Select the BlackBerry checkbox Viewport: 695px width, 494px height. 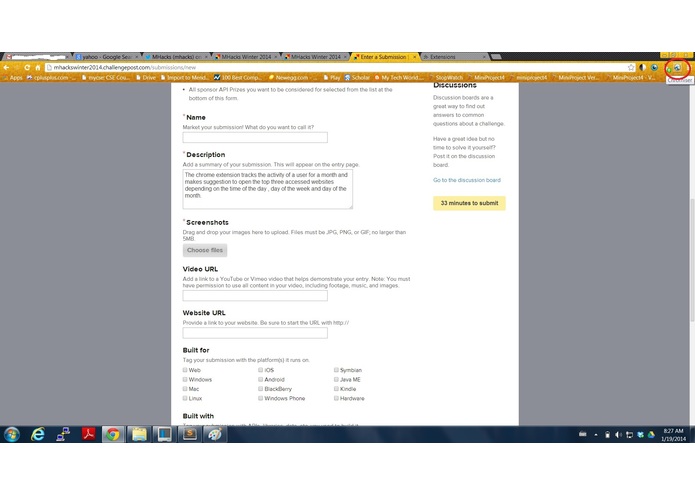(x=260, y=389)
